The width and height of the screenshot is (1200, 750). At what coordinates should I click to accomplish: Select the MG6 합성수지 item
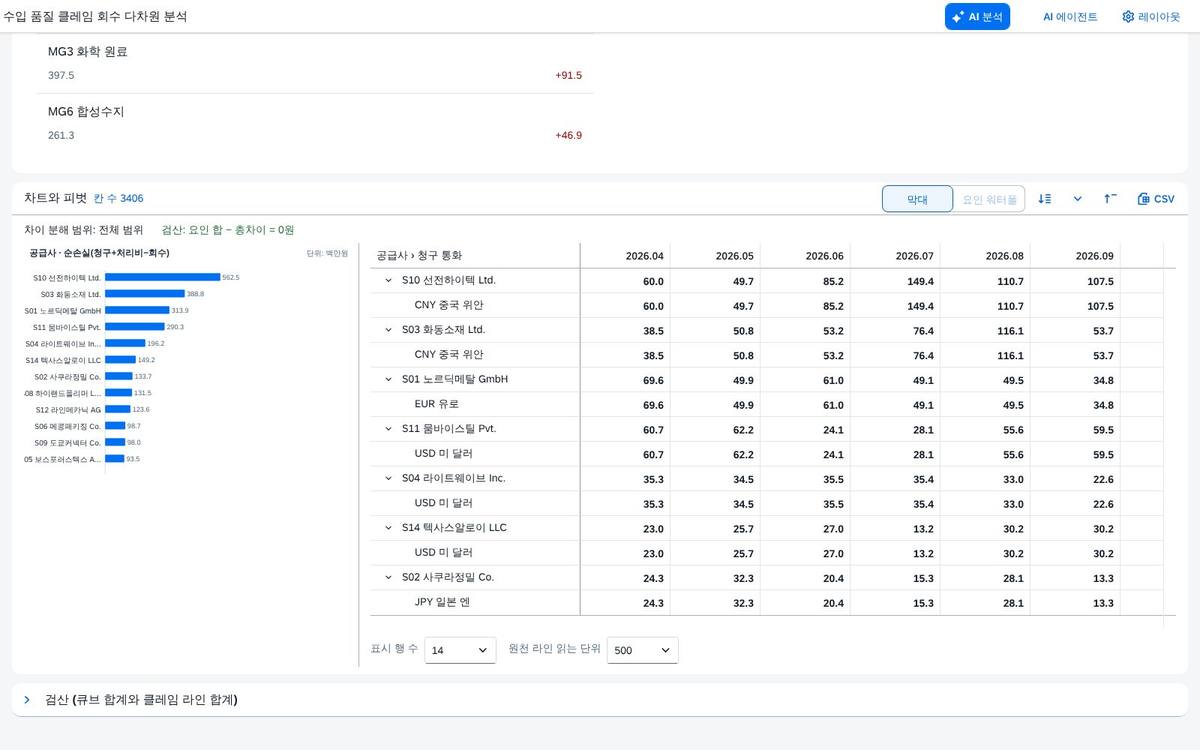315,123
